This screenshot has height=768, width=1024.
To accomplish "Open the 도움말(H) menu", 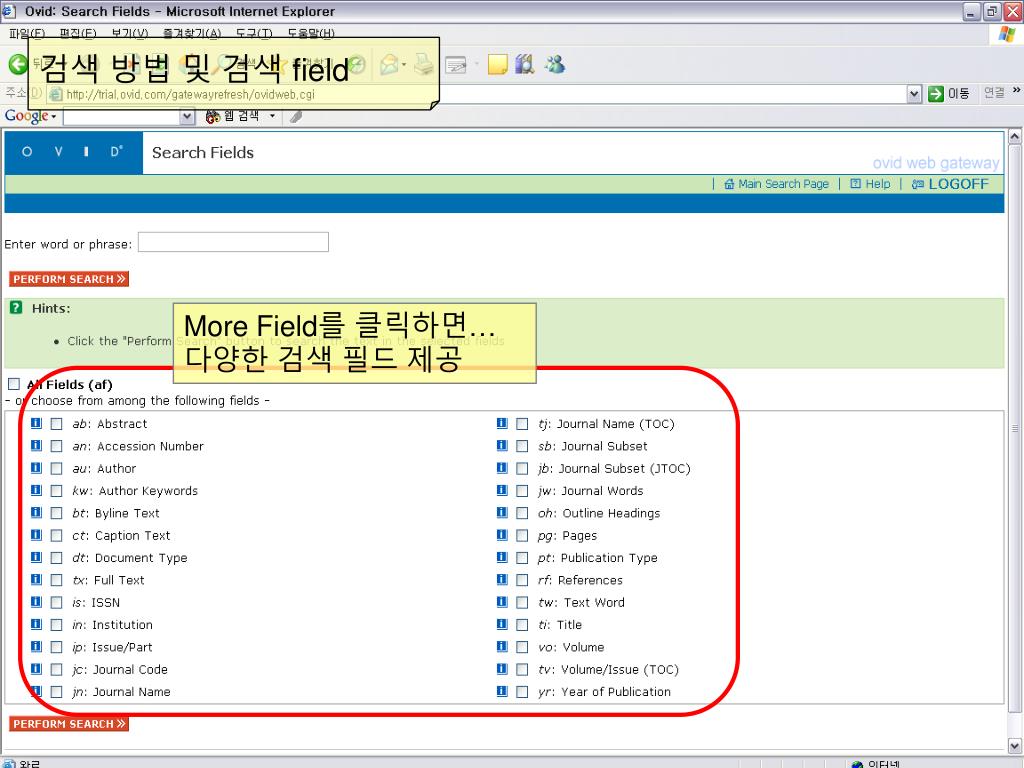I will pyautogui.click(x=311, y=33).
